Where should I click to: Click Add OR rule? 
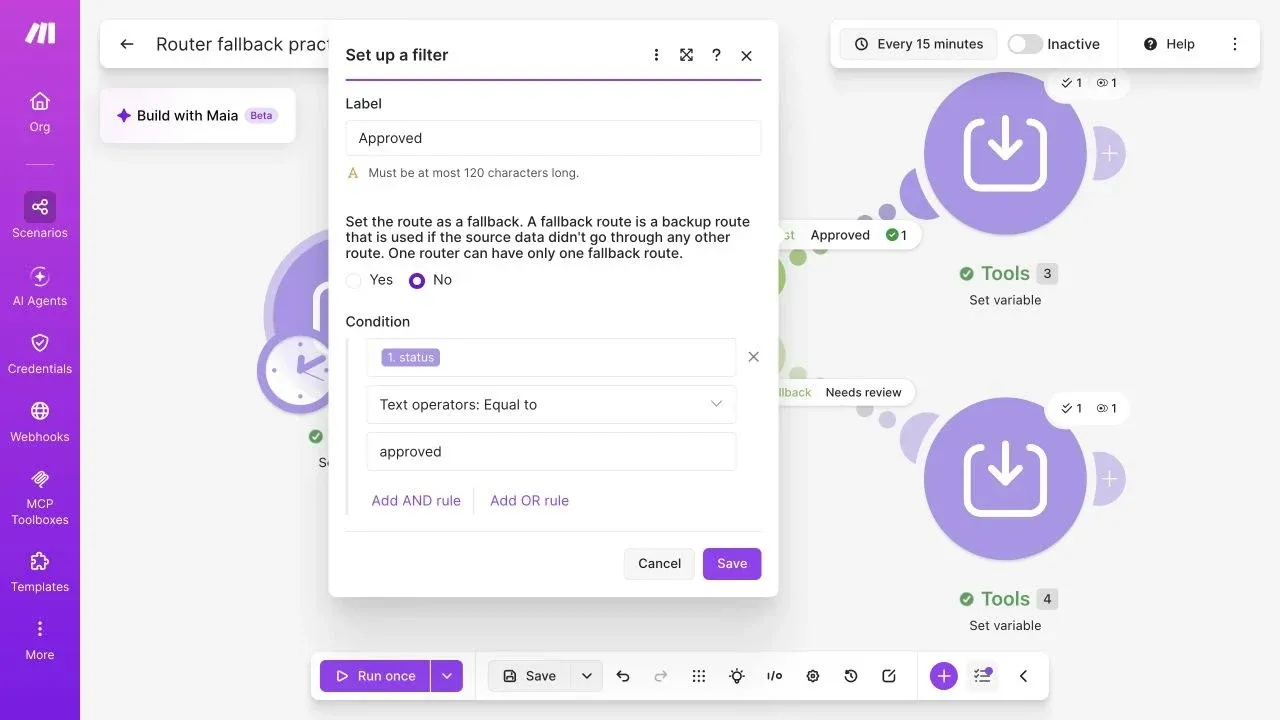pos(529,501)
